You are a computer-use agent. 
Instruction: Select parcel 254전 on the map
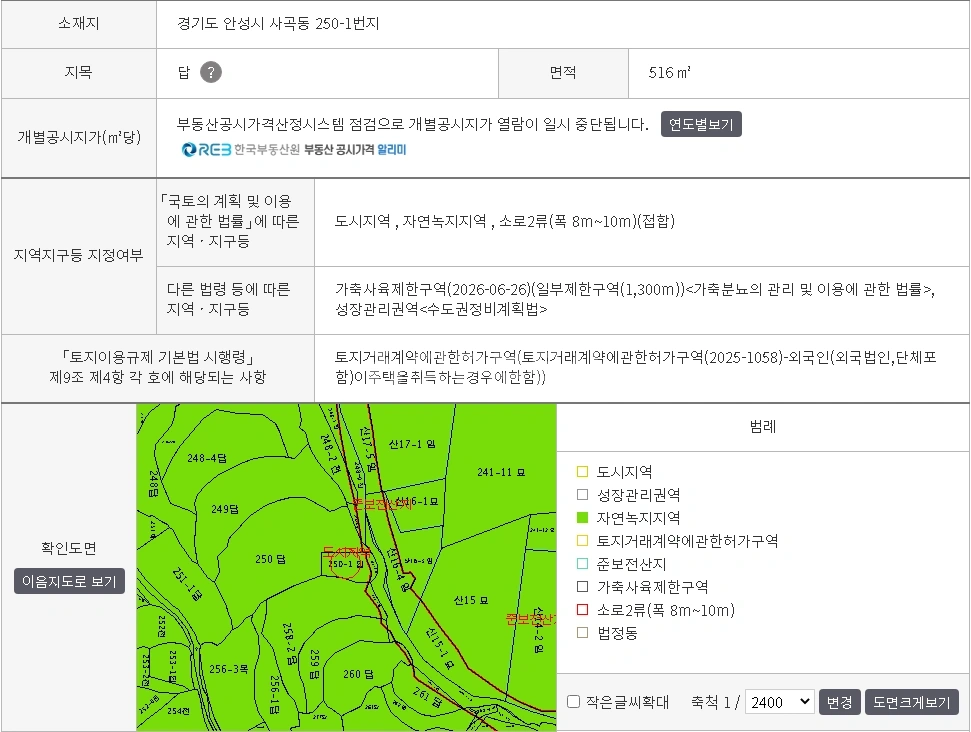[x=178, y=711]
